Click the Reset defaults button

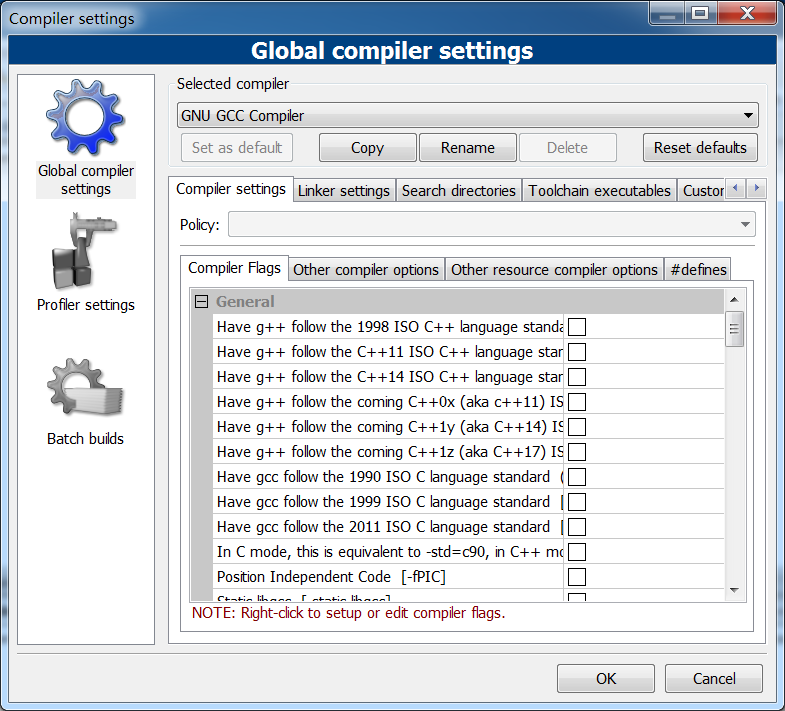pos(700,148)
